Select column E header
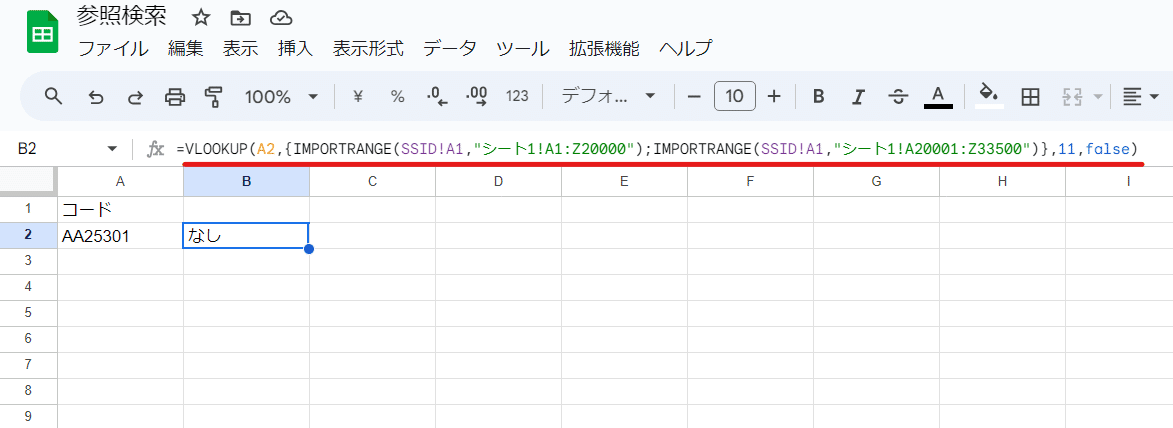This screenshot has width=1173, height=428. pos(625,181)
